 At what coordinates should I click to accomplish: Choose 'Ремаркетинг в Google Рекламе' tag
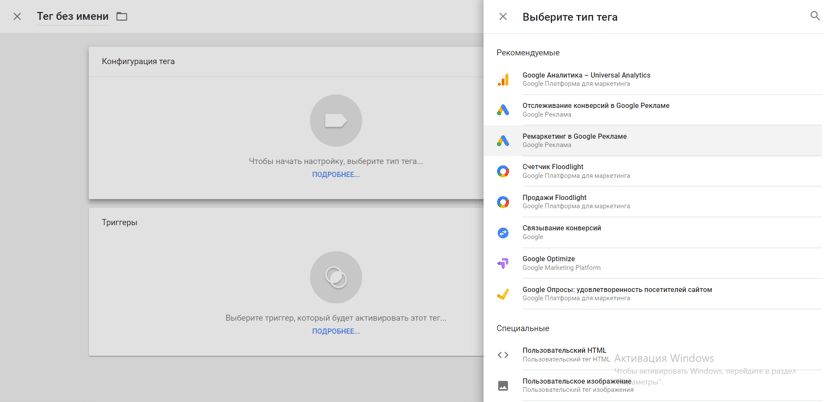653,140
